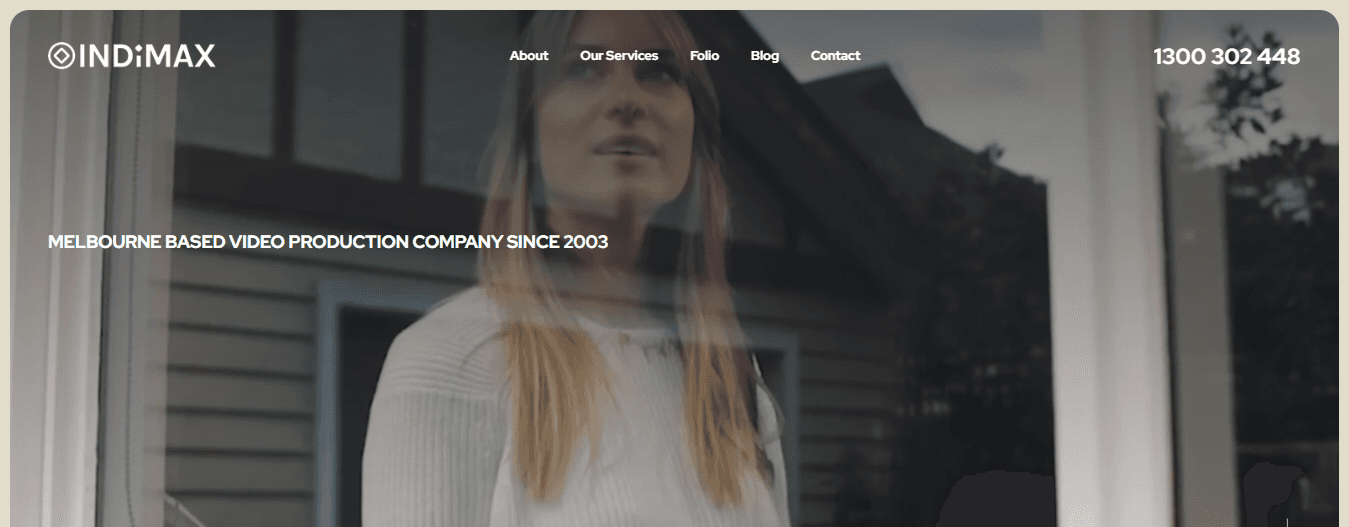Return home via the Indimax header logo
This screenshot has height=527, width=1349.
tap(131, 56)
